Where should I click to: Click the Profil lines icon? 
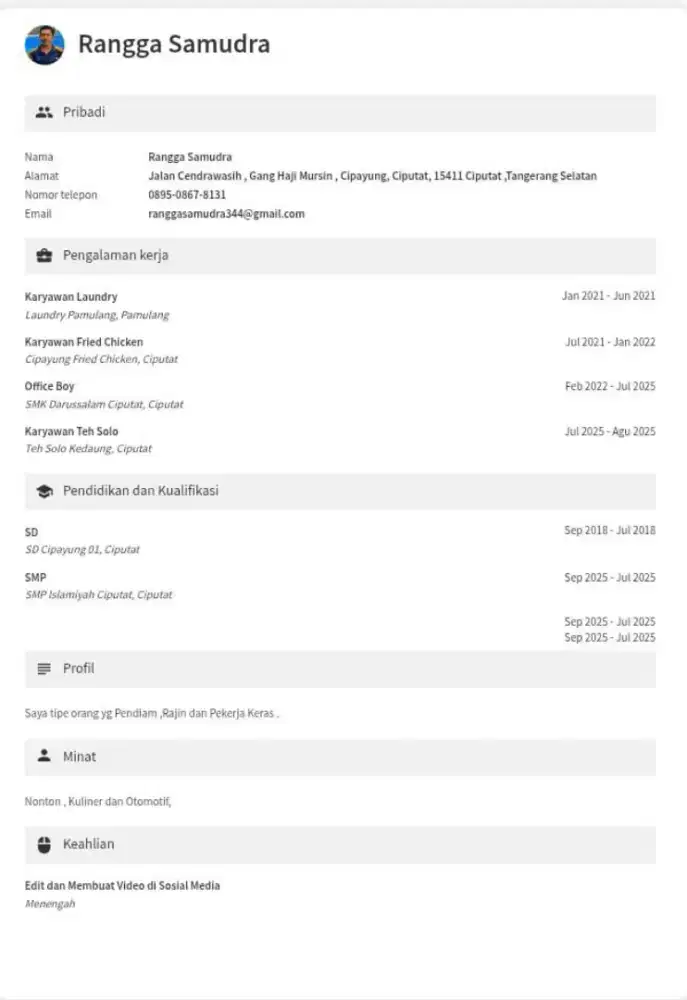[x=44, y=669]
